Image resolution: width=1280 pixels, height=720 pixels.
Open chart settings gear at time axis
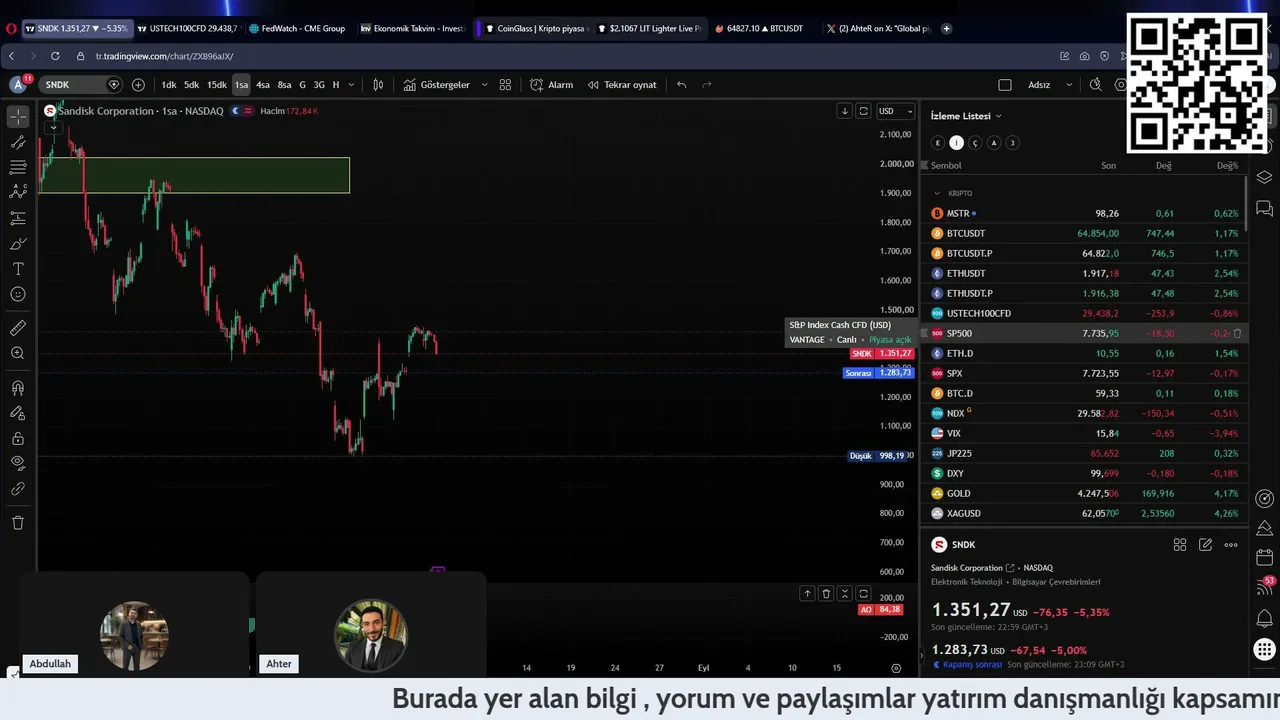click(x=896, y=668)
